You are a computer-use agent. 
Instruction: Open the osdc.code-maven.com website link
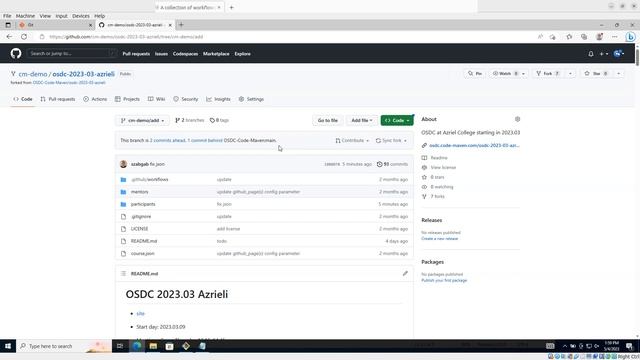474,145
